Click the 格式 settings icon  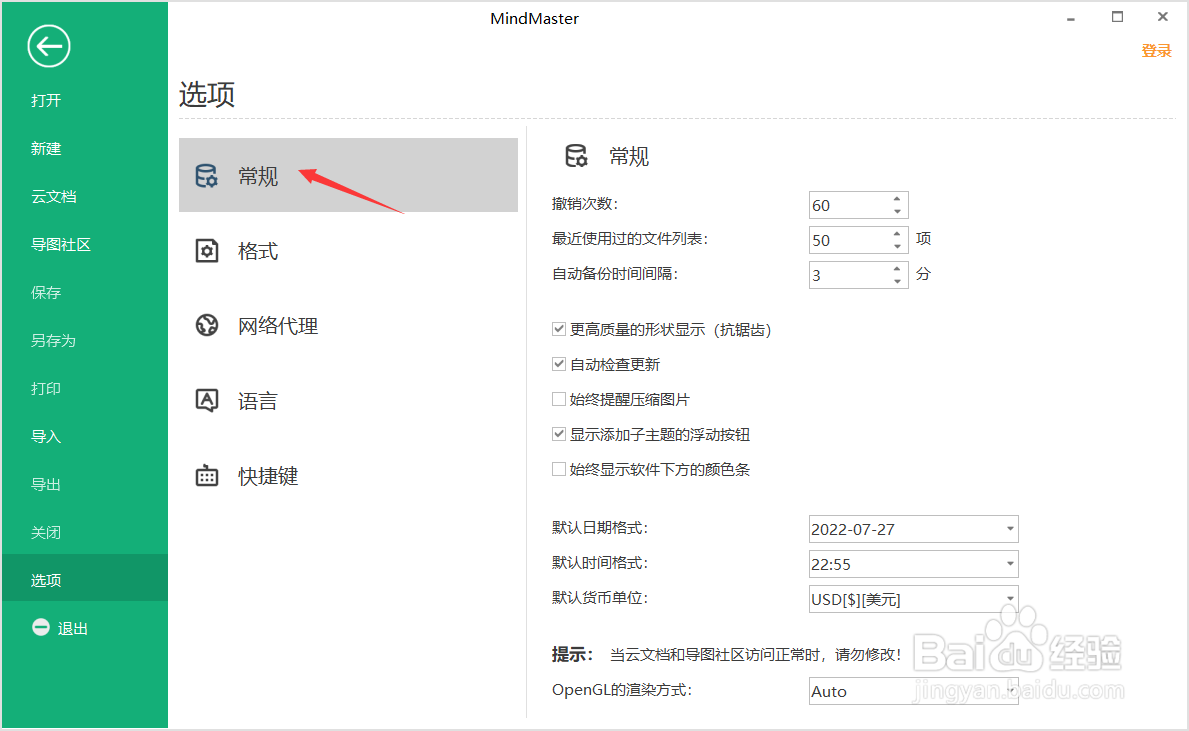click(x=206, y=251)
